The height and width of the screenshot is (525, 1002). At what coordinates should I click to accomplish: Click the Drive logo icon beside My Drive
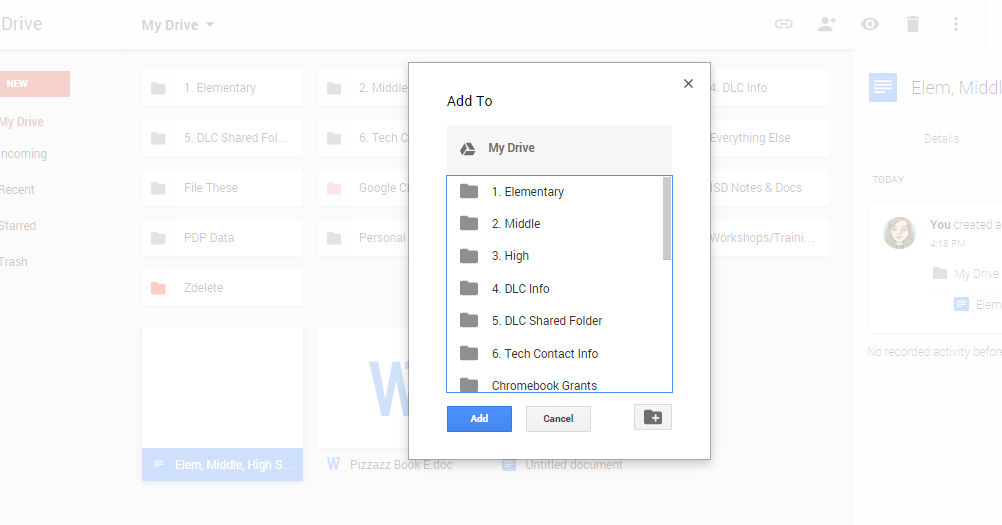pyautogui.click(x=468, y=148)
